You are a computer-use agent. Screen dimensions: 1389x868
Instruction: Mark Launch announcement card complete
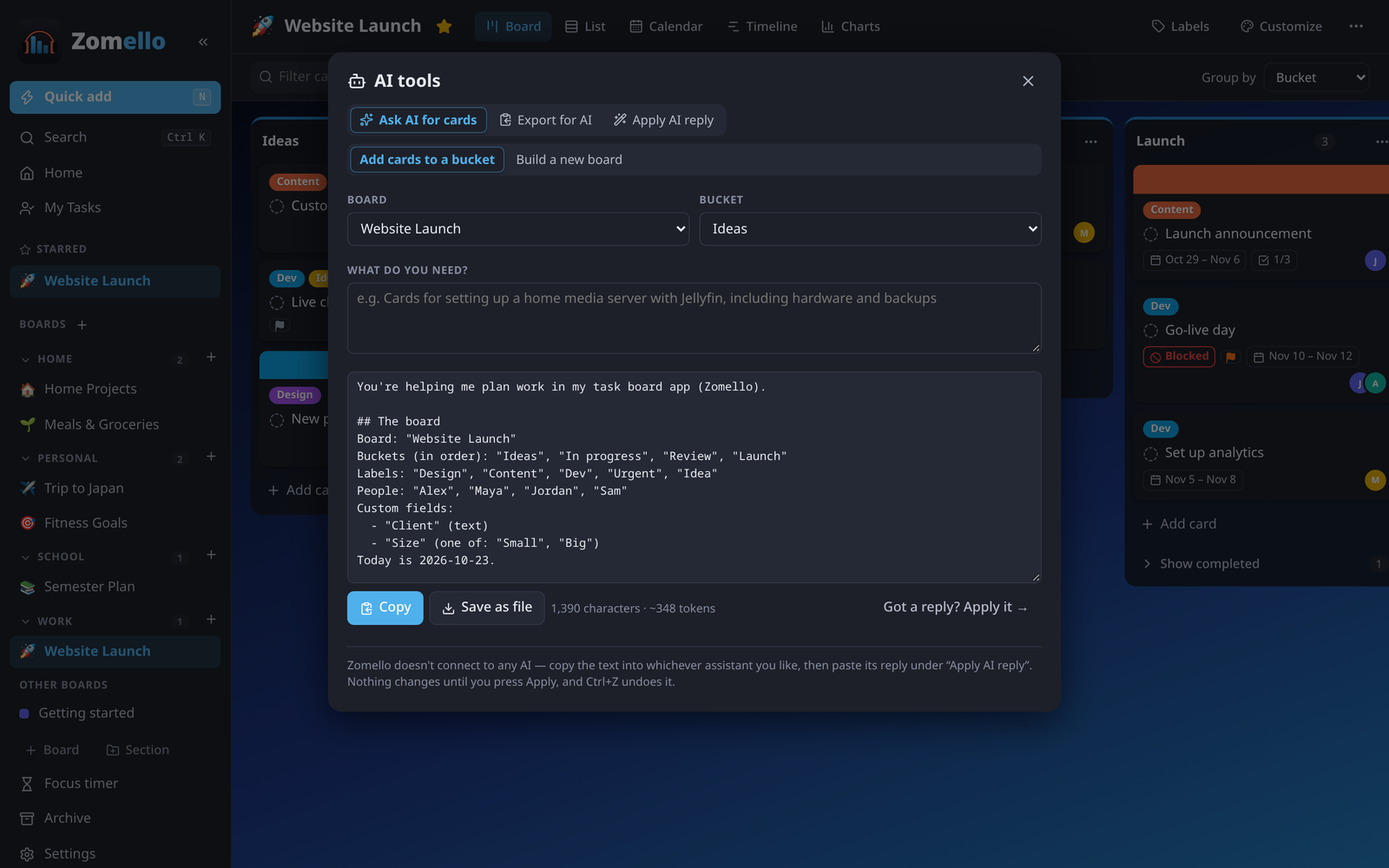coord(1151,234)
